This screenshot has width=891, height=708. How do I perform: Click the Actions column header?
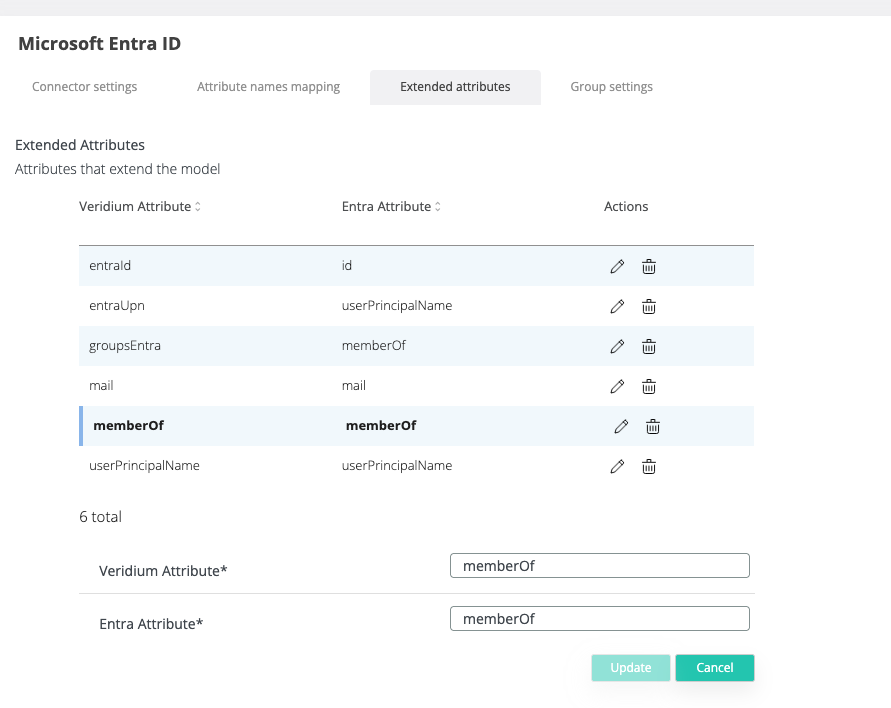pos(626,207)
